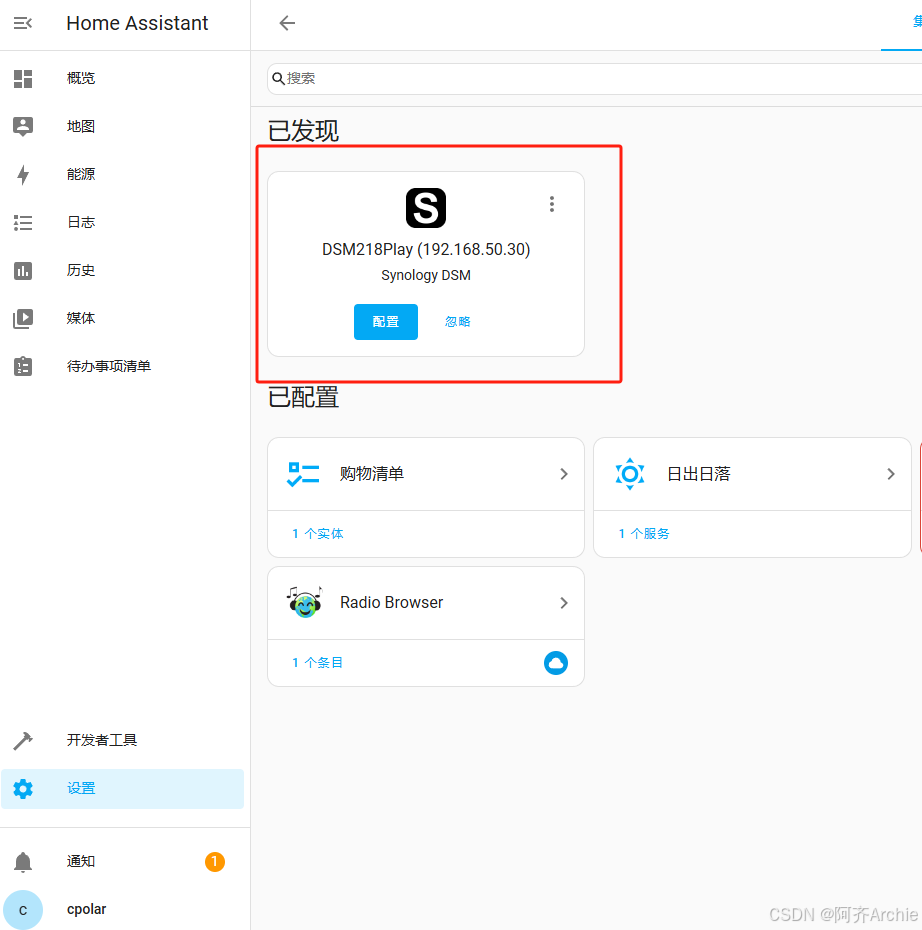Image resolution: width=922 pixels, height=930 pixels.
Task: Open the 1 个实体 link
Action: point(318,533)
